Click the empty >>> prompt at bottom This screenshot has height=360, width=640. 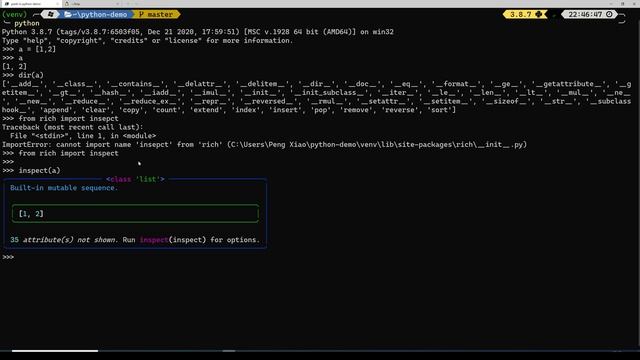pyautogui.click(x=8, y=257)
